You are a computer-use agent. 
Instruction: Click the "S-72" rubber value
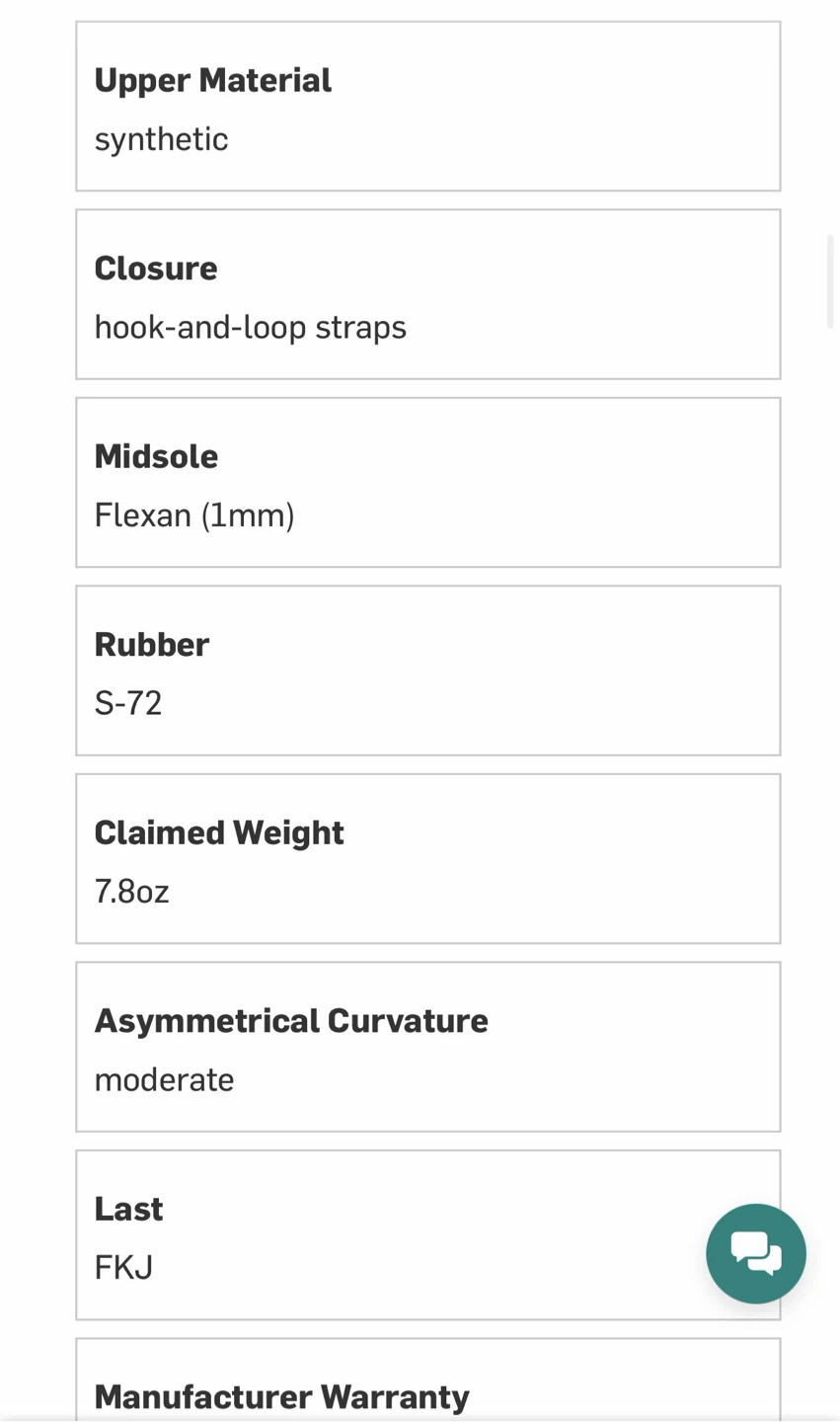[x=128, y=703]
